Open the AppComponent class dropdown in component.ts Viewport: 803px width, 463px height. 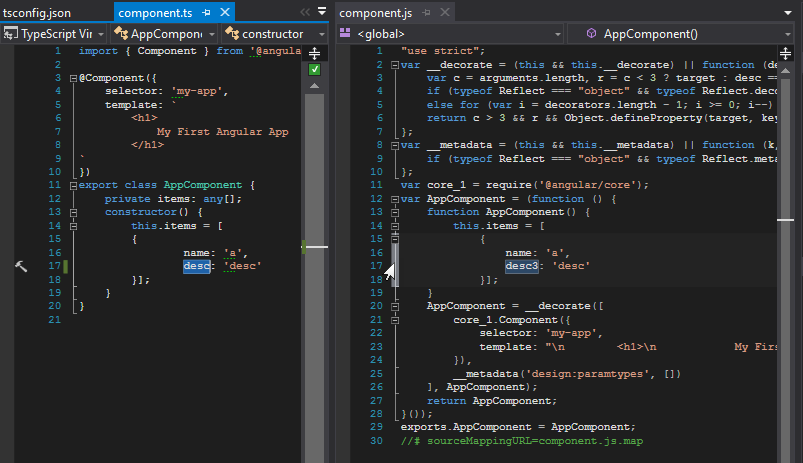coord(165,34)
